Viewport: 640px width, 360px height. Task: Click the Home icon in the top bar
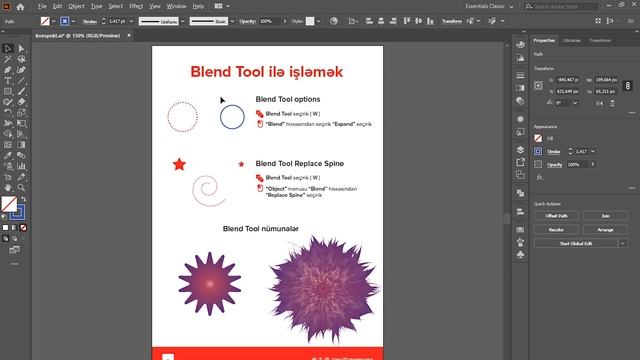20,7
